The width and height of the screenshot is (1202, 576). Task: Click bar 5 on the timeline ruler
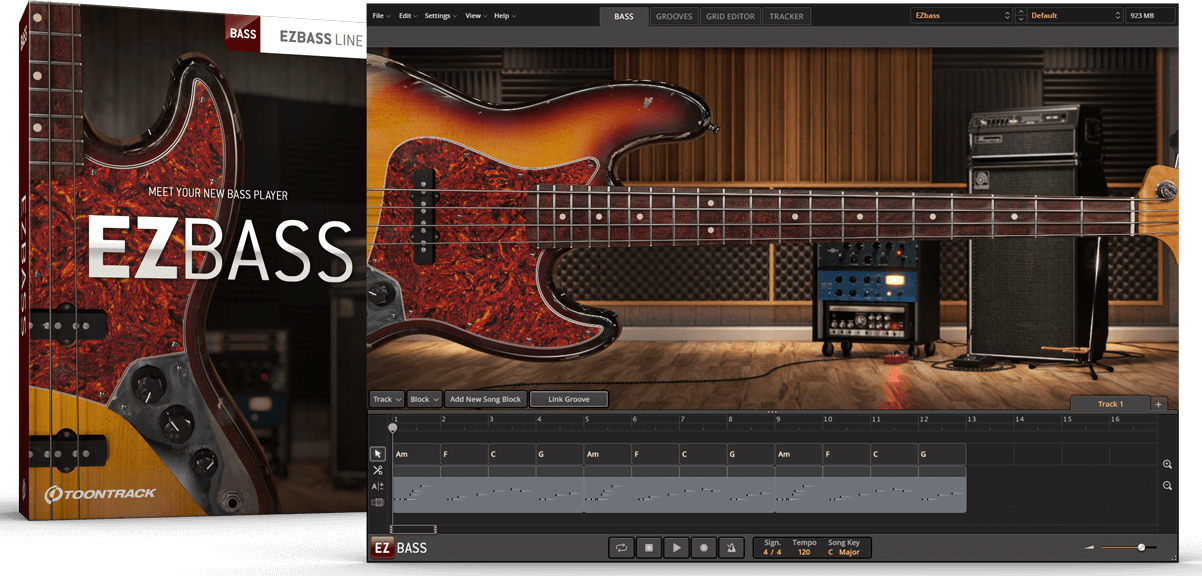pos(588,420)
